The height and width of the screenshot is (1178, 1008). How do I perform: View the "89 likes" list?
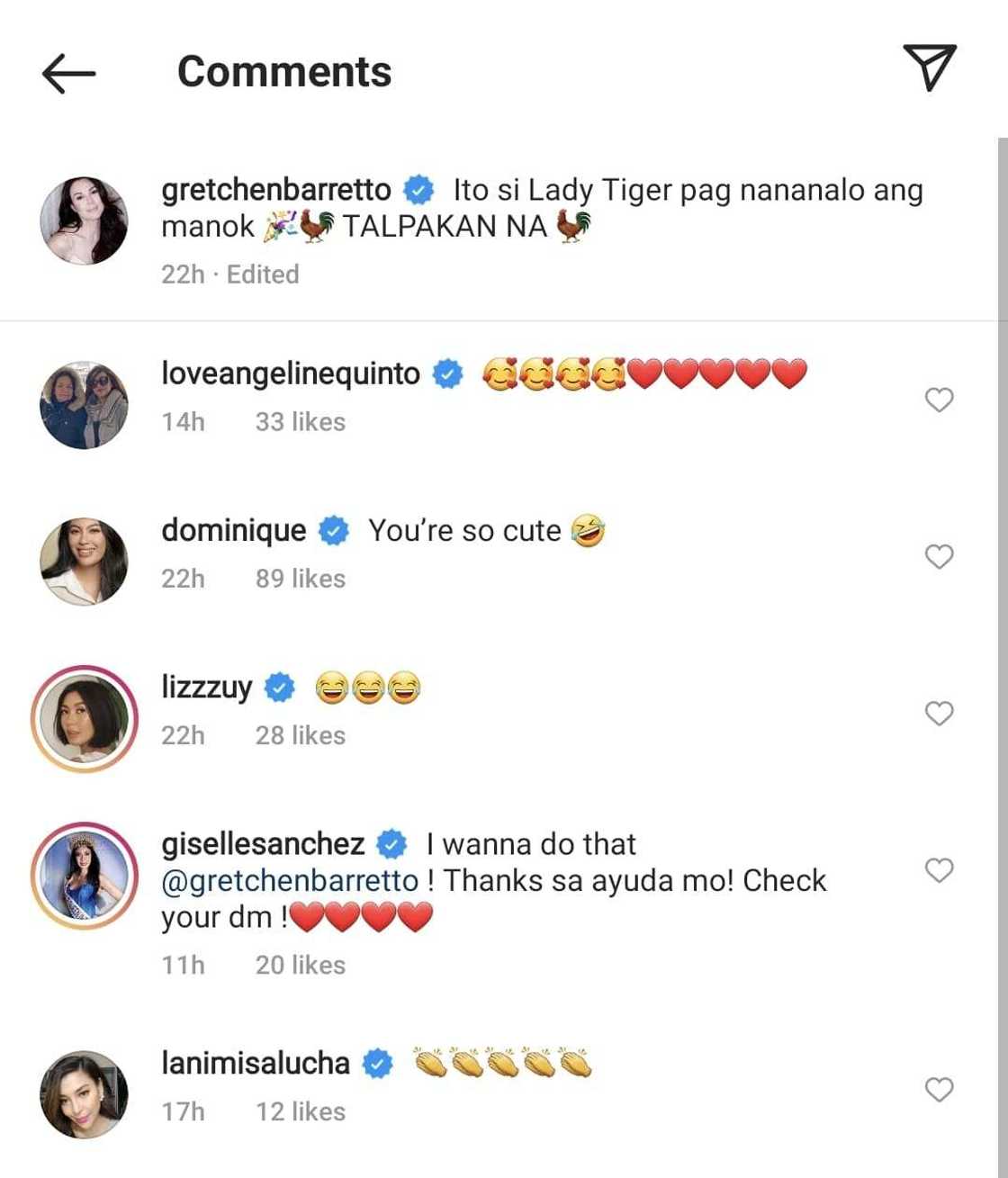tap(300, 579)
